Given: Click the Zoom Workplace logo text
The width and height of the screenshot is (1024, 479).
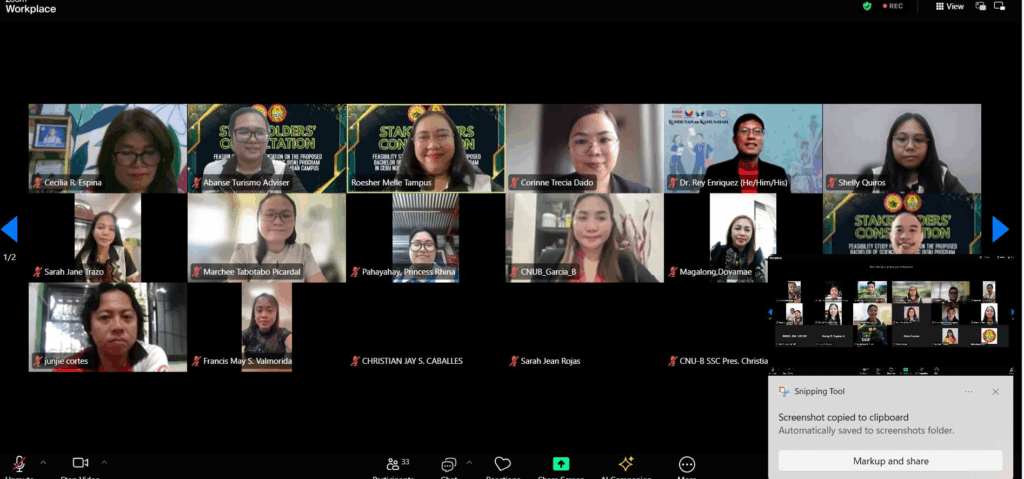Looking at the screenshot, I should pos(31,8).
